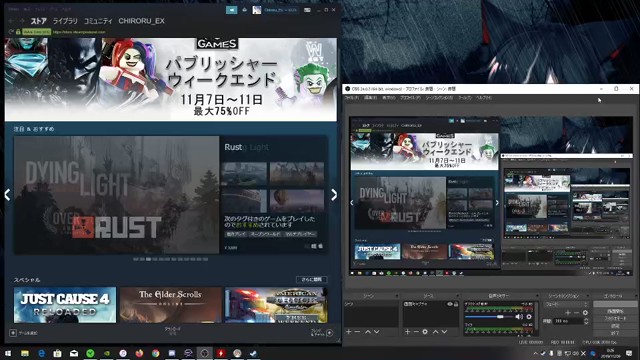
Task: Open source properties gear in OBS sources panel
Action: (x=425, y=332)
